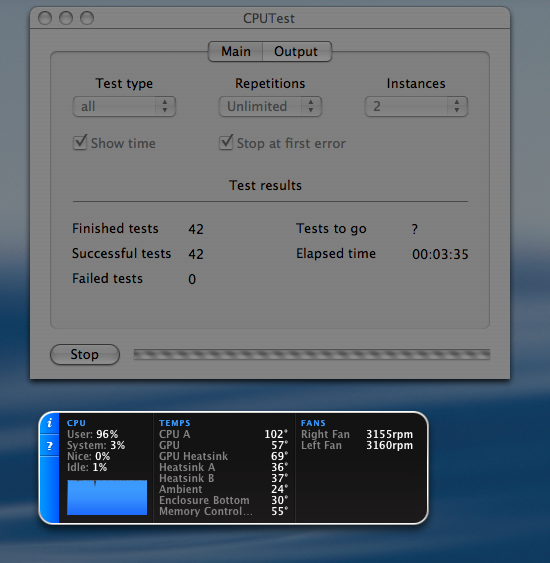Switch to the Output tab

[297, 51]
